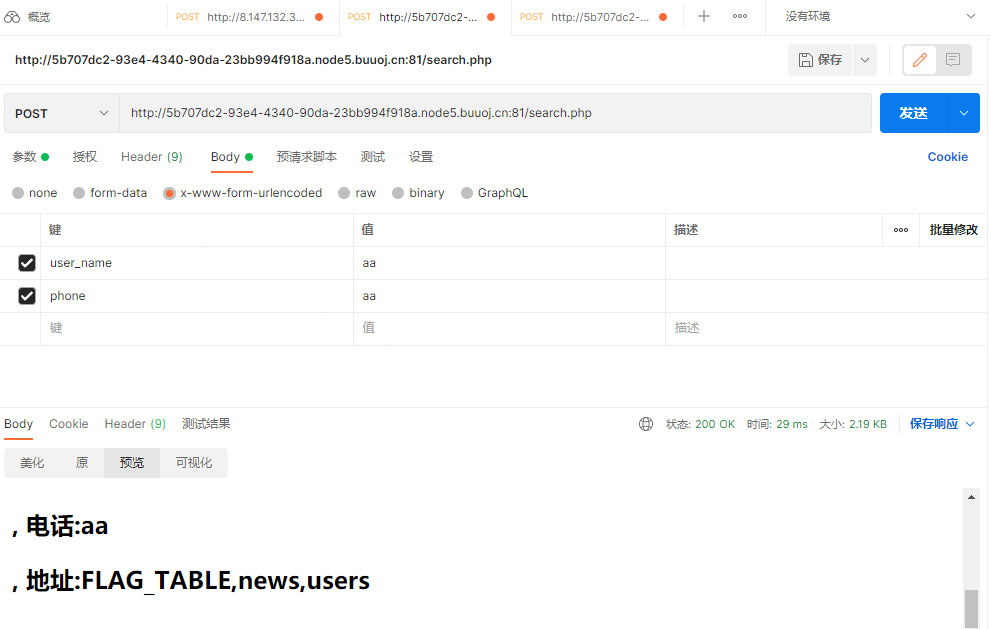
Task: Open the tab bar three-dot more menu
Action: (x=740, y=17)
